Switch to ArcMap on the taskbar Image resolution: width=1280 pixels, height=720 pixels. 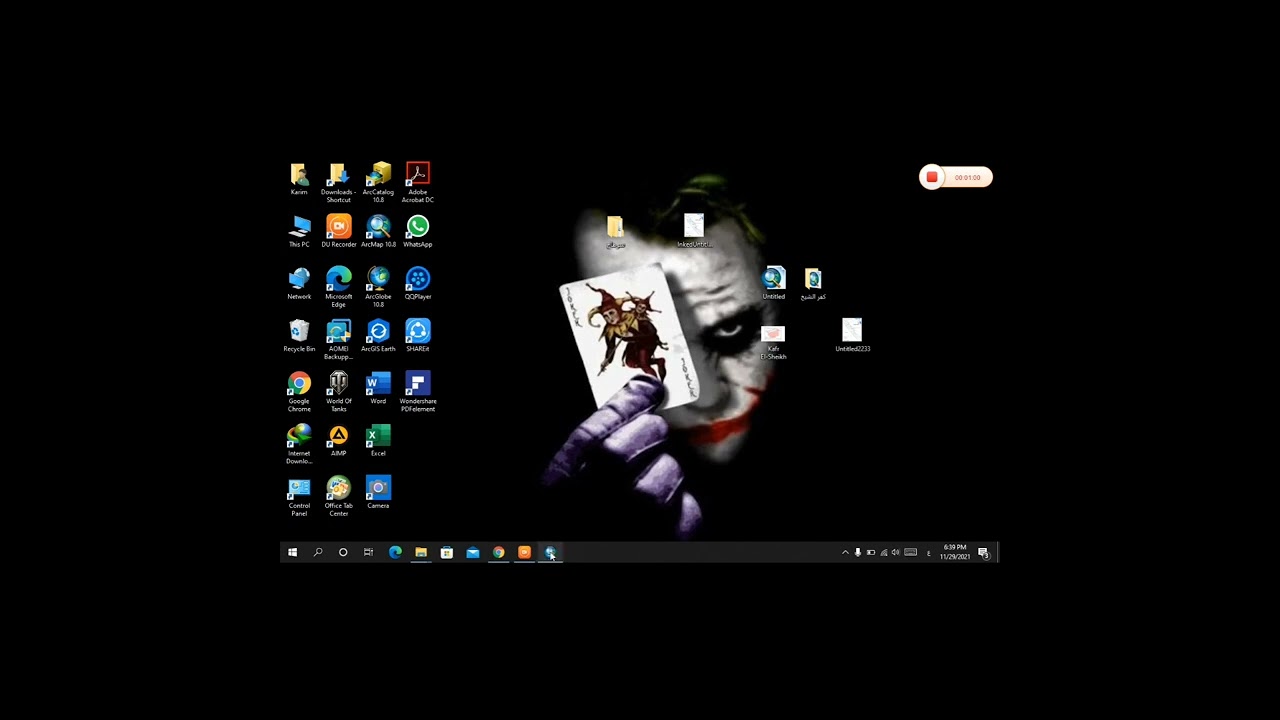(x=550, y=552)
